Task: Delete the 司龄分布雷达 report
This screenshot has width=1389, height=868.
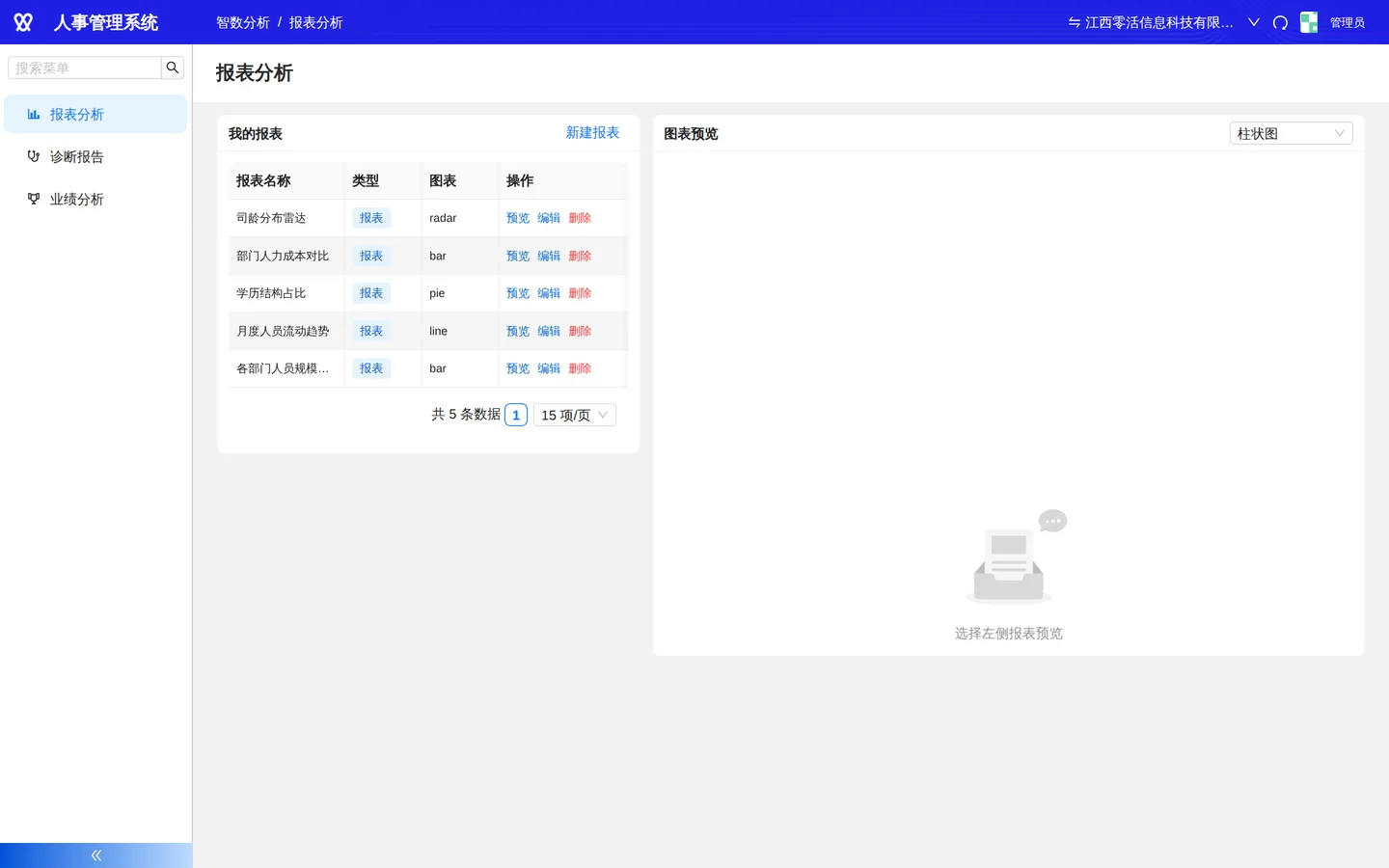Action: pyautogui.click(x=580, y=218)
